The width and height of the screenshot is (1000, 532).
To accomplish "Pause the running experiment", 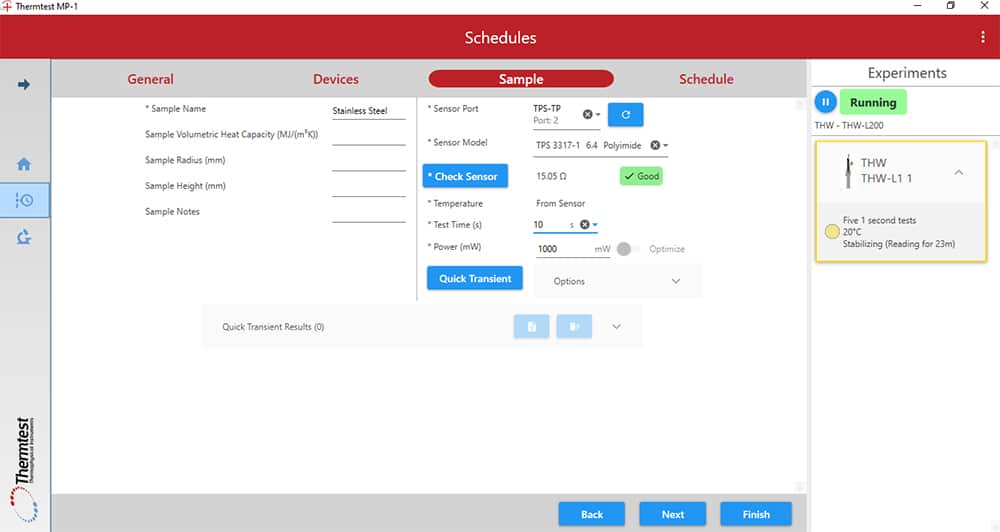I will coord(825,102).
